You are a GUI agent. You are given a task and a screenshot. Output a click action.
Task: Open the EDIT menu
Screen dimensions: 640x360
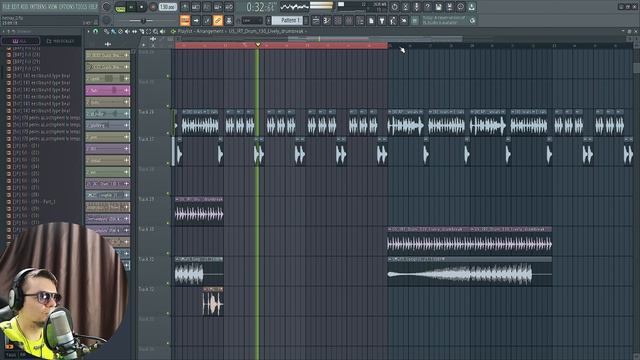pyautogui.click(x=15, y=7)
